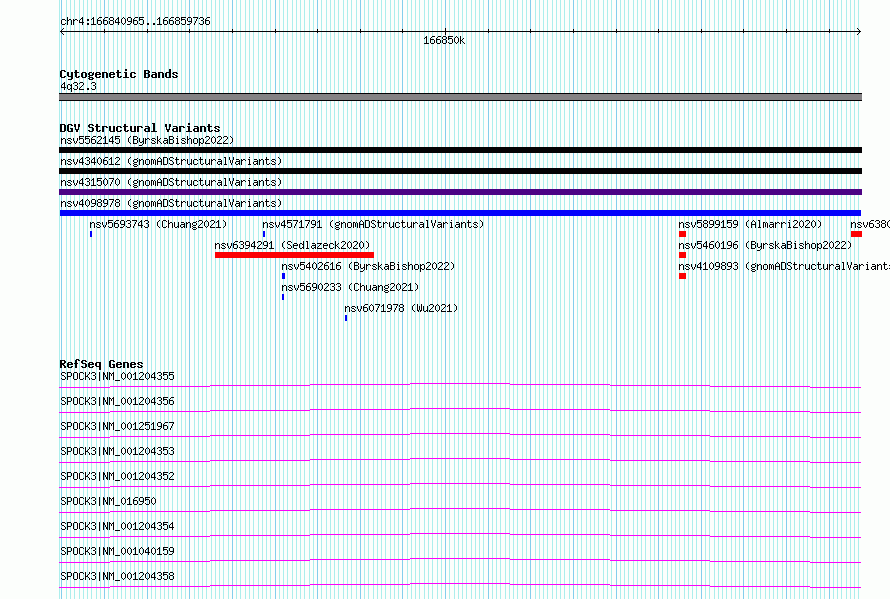Click the small blue marker under nsv5402616
The image size is (890, 599).
click(x=283, y=276)
